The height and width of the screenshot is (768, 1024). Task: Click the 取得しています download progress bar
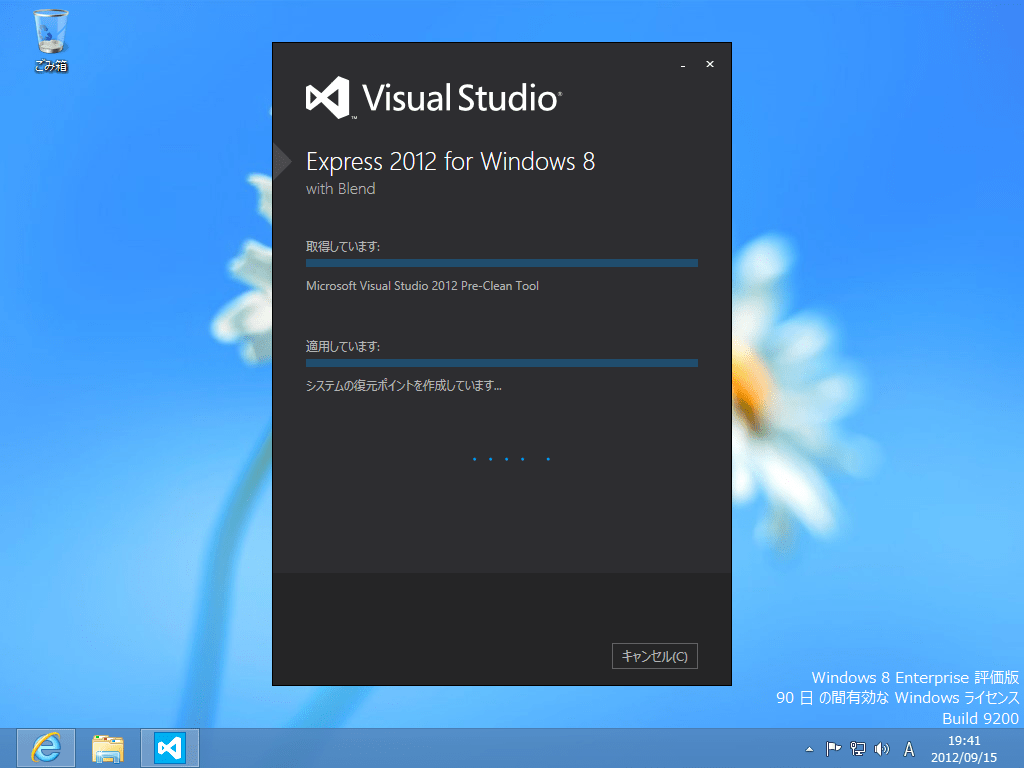click(502, 263)
